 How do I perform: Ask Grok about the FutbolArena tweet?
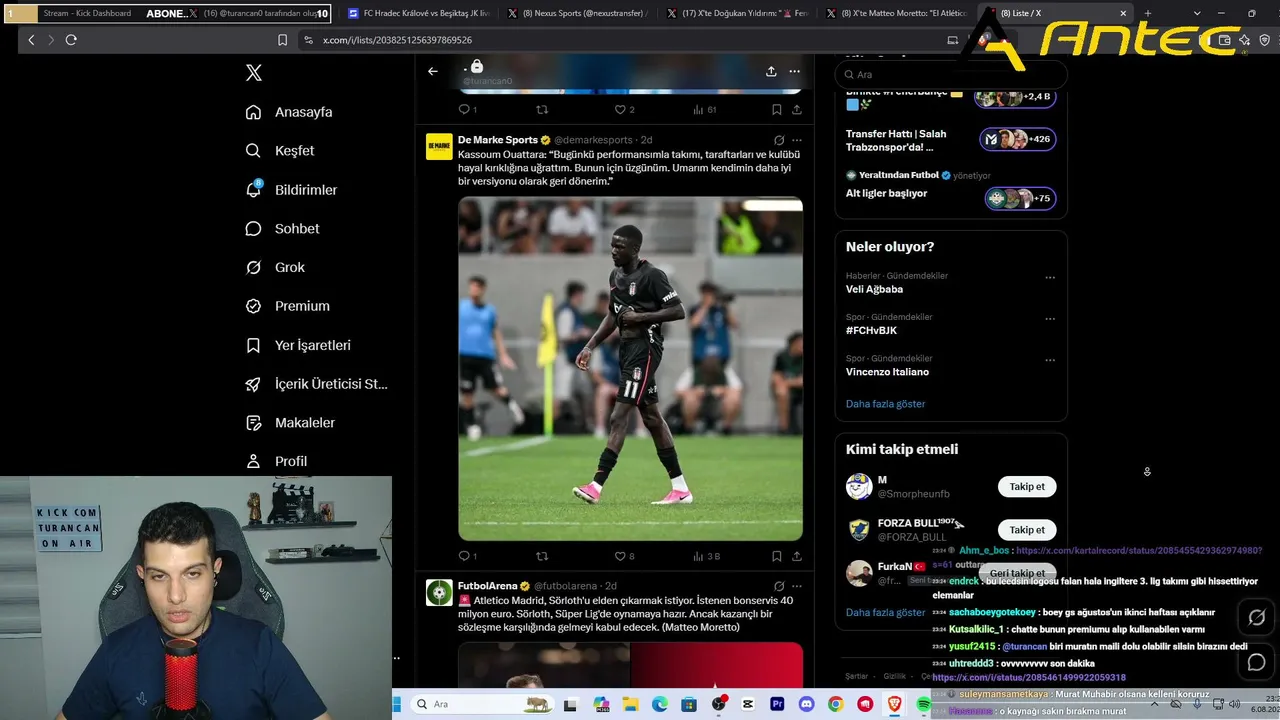[x=779, y=586]
